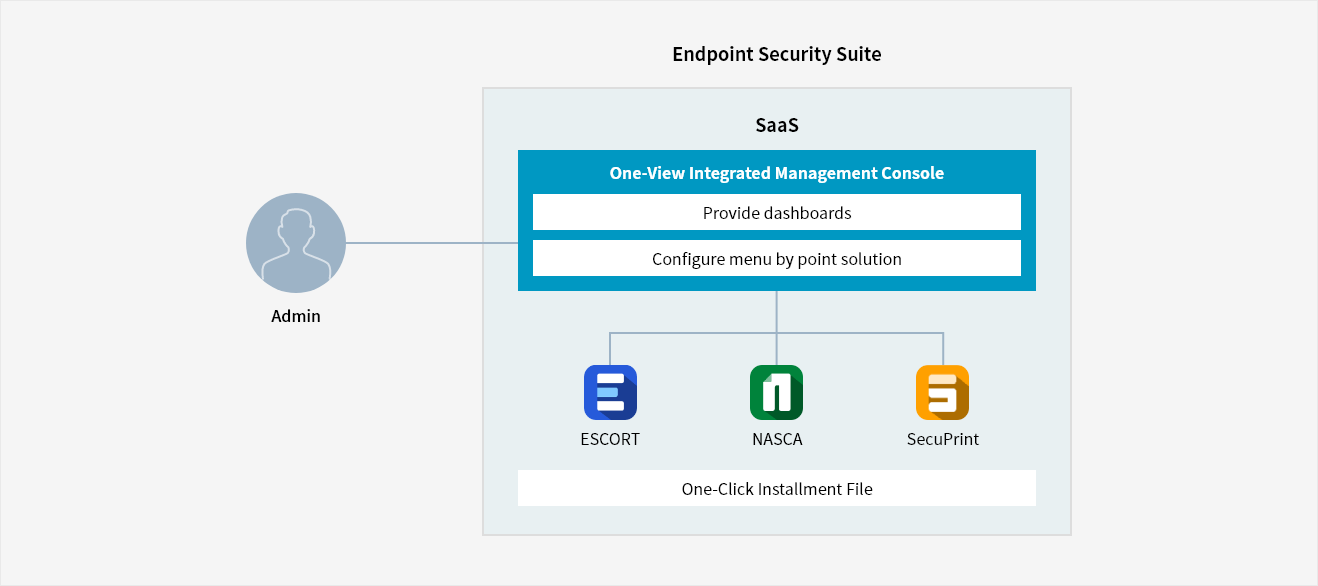Click the green NASCA product icon

(x=776, y=392)
